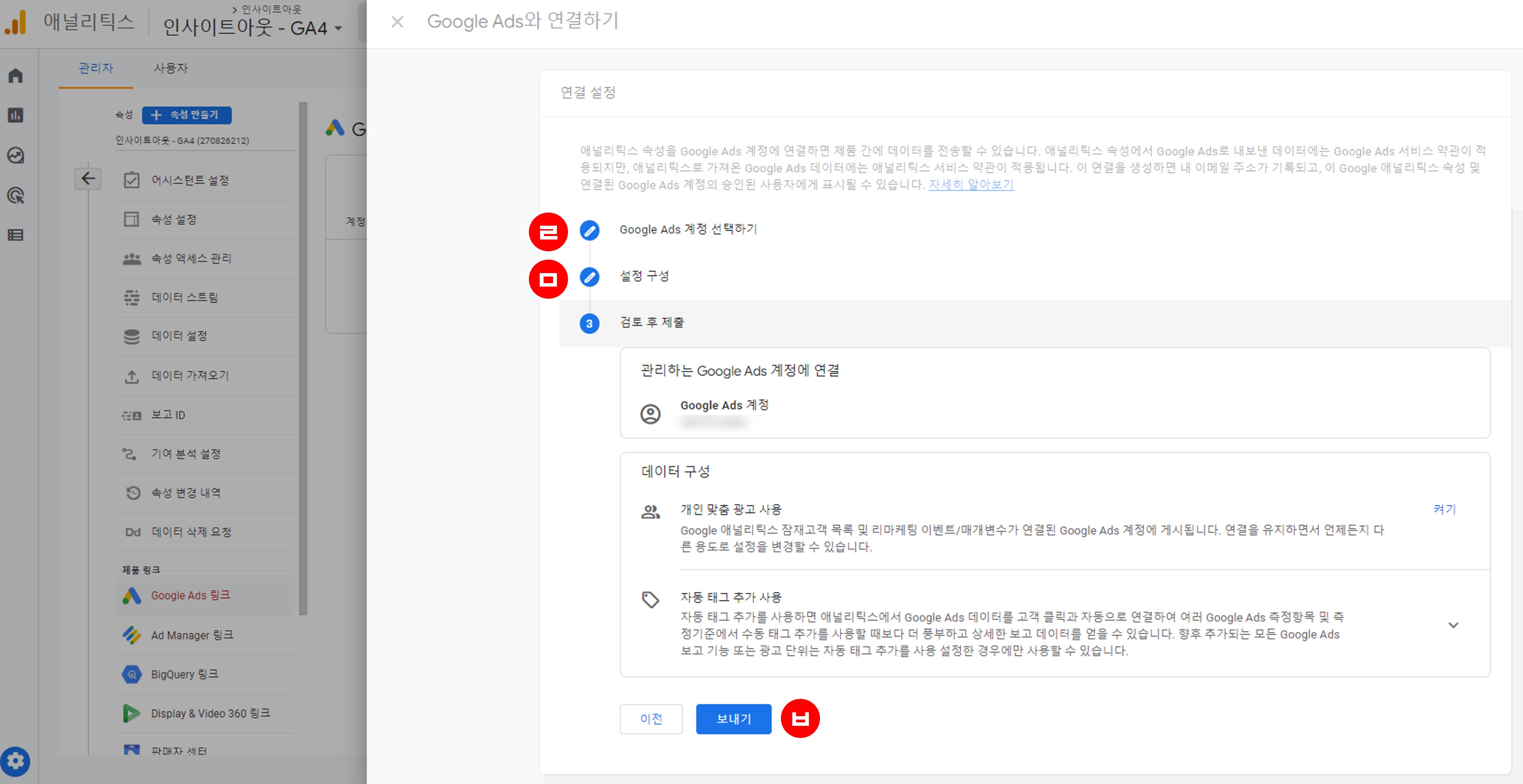Screen dimensions: 1523x784
Task: Click the 자동 태그 추가 tag icon
Action: point(650,600)
